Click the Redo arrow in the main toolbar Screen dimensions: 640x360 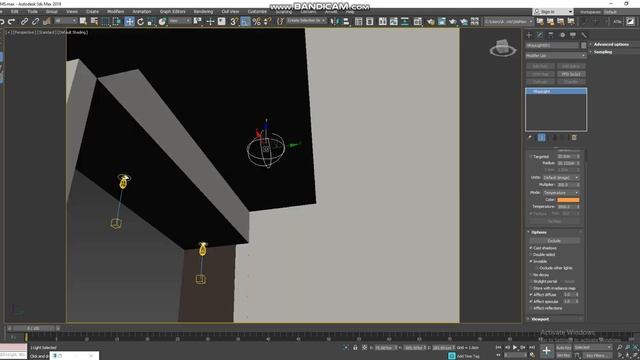pos(11,21)
